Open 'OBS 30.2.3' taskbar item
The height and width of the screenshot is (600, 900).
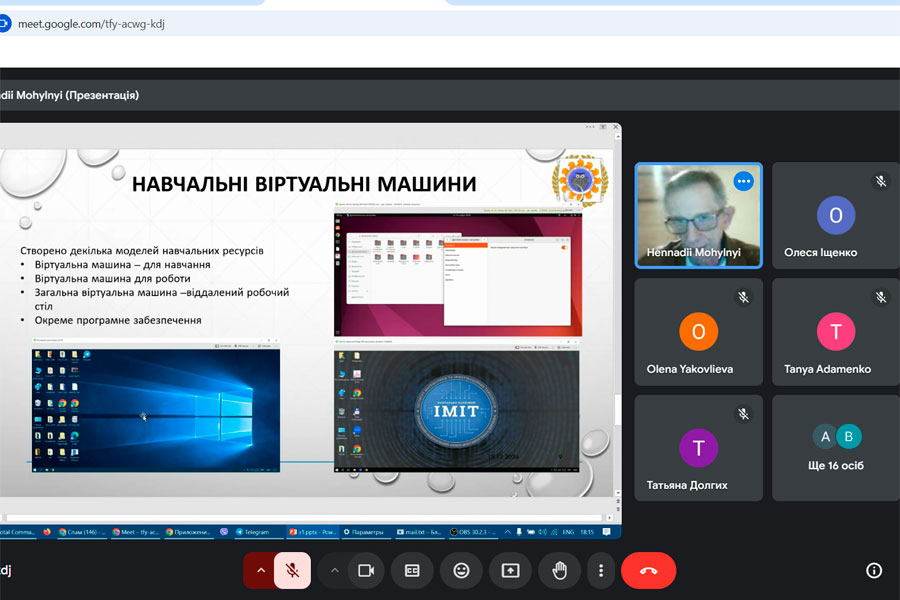pyautogui.click(x=472, y=532)
